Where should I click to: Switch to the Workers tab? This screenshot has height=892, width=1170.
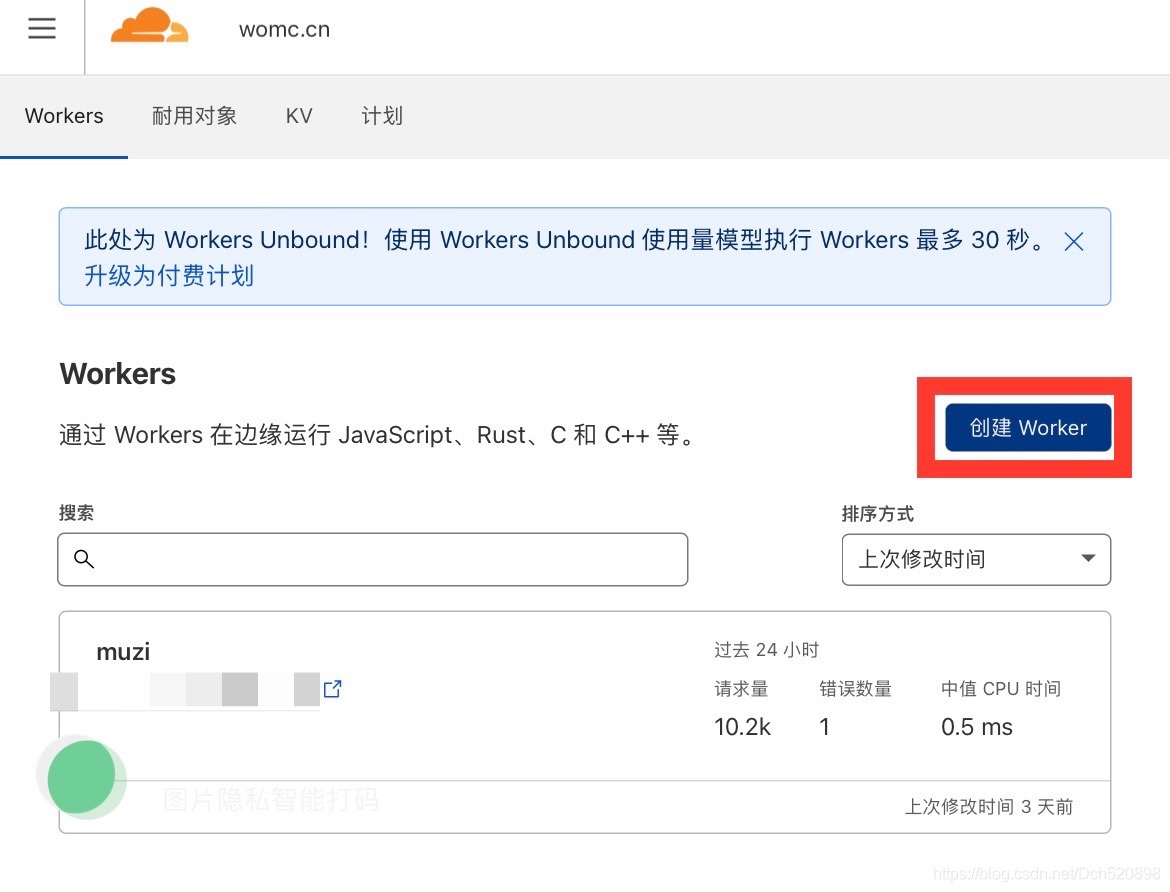tap(64, 116)
